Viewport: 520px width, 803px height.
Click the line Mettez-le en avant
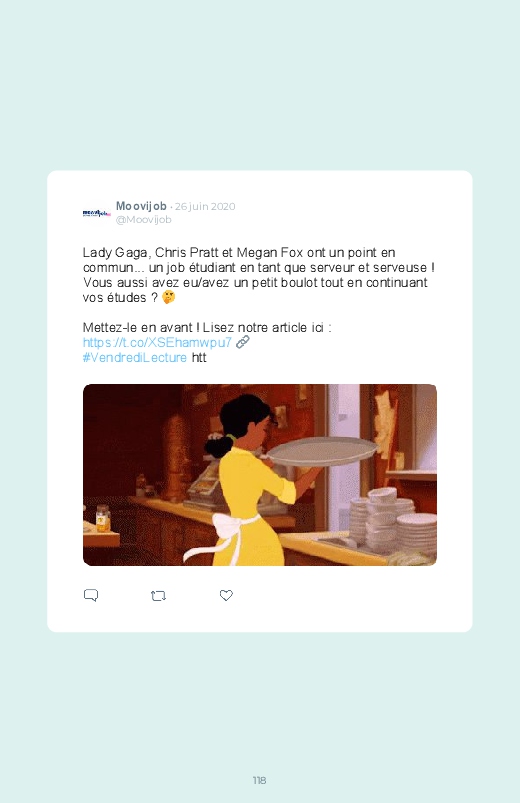coord(207,327)
